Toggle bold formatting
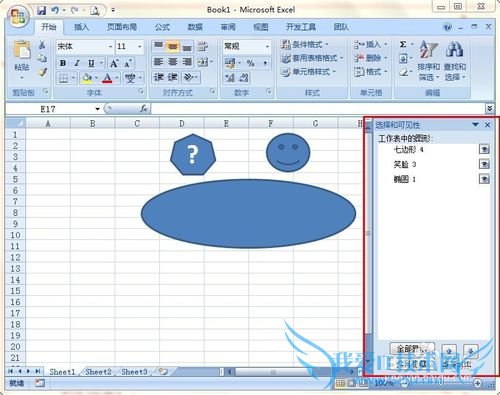Screen dimensions: 500x395 pos(63,63)
